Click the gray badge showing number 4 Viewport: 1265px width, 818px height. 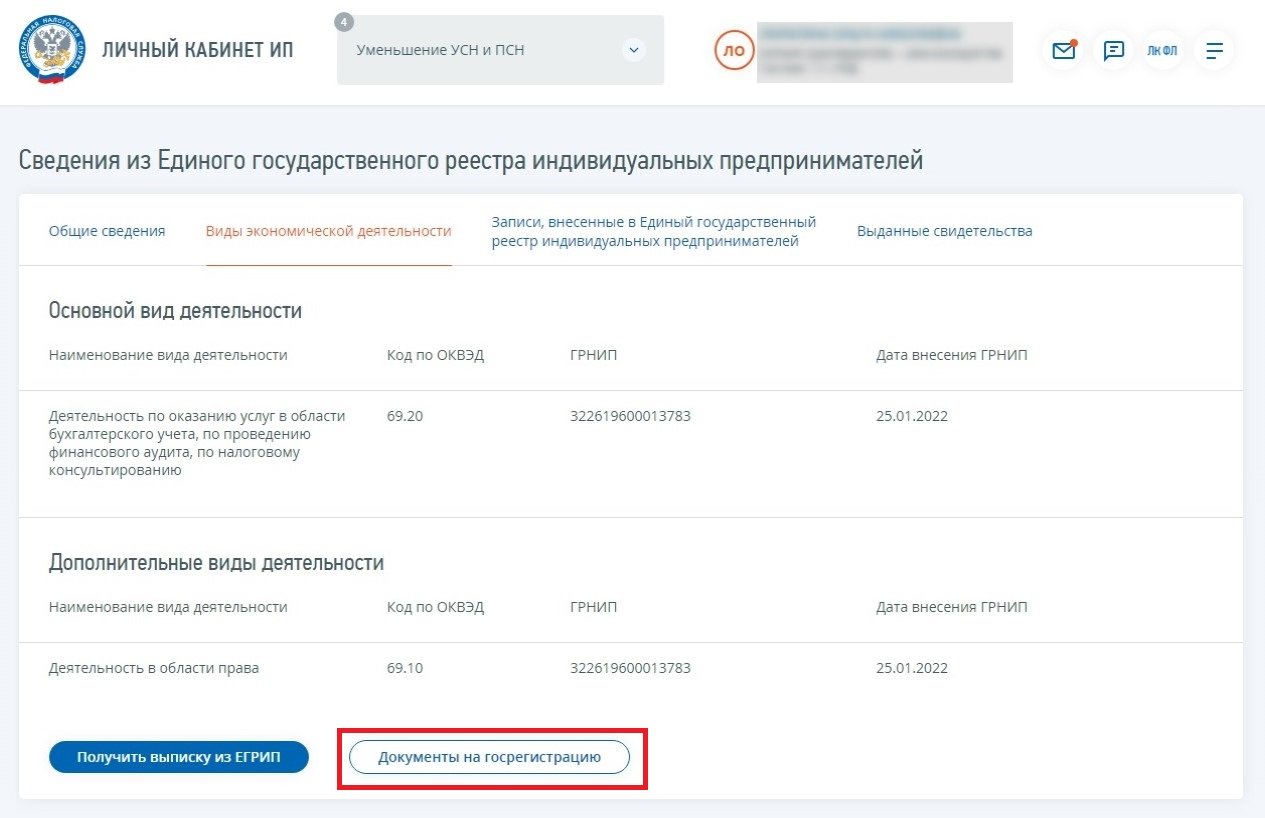coord(345,22)
